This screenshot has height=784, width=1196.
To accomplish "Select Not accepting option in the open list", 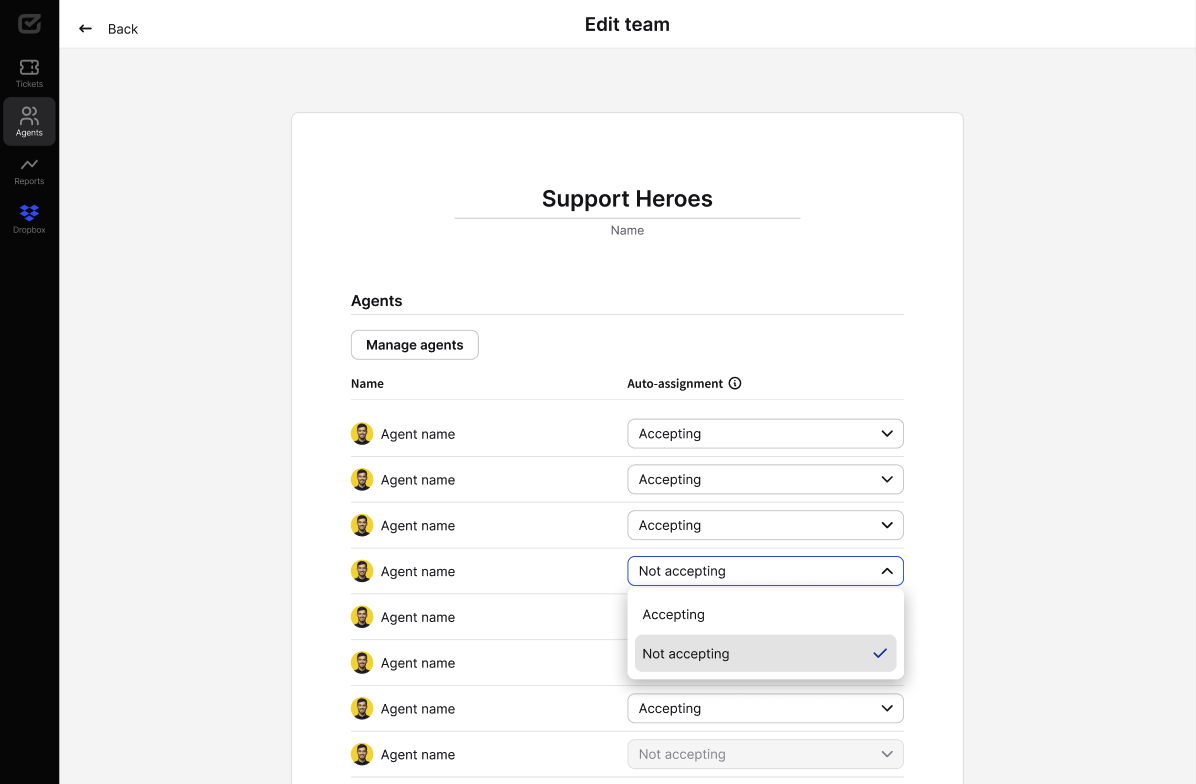I will click(x=765, y=654).
